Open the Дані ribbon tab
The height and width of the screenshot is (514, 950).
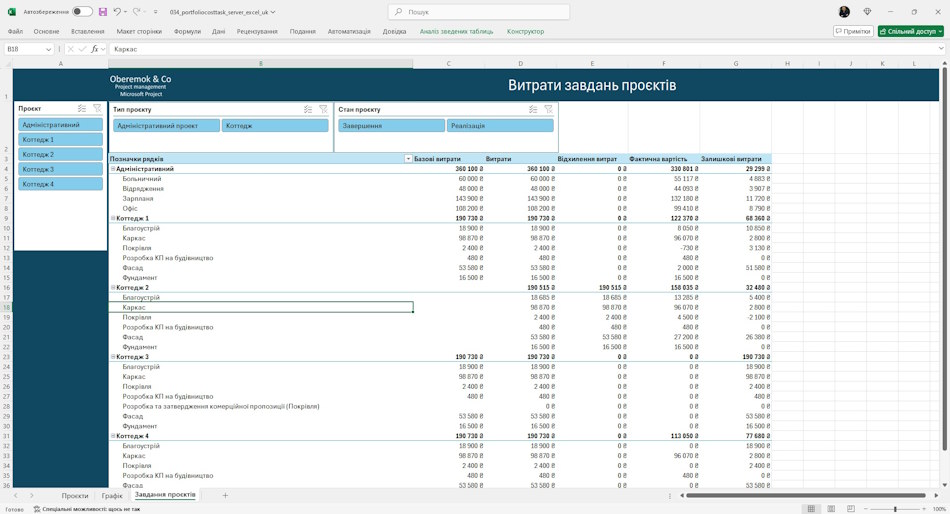click(x=219, y=31)
